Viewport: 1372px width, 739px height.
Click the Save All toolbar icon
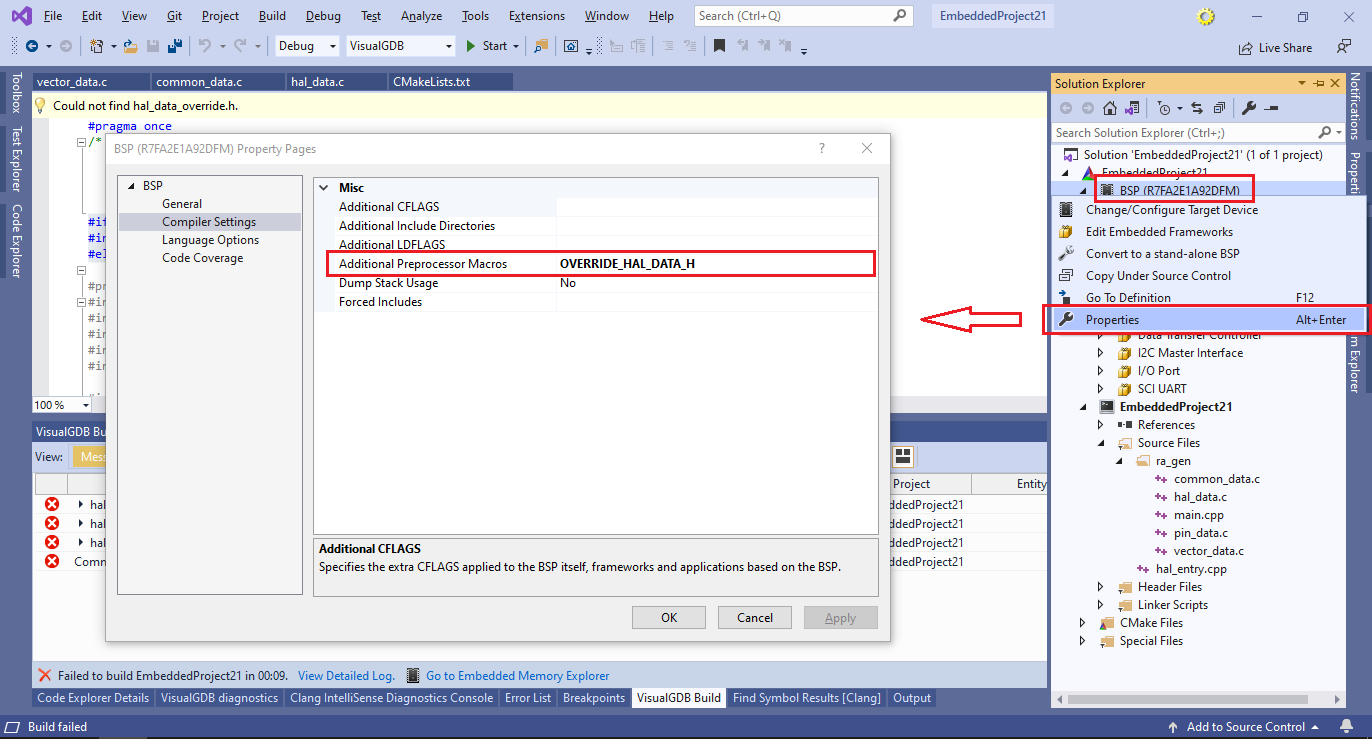coord(174,46)
